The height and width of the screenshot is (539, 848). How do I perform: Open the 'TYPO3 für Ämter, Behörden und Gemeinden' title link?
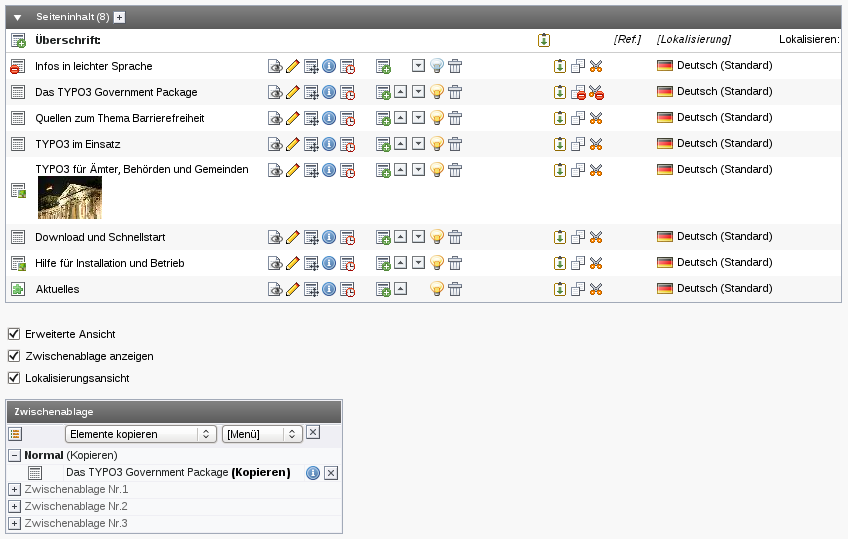tap(141, 169)
